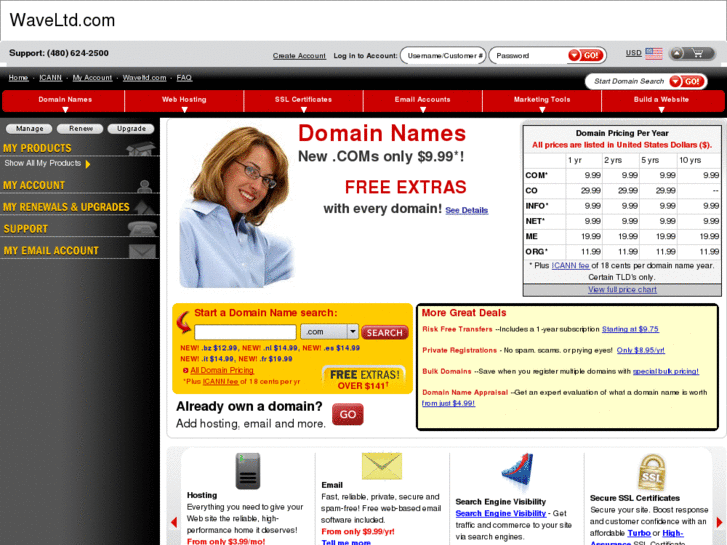
Task: Click the US flag currency icon
Action: 654,54
